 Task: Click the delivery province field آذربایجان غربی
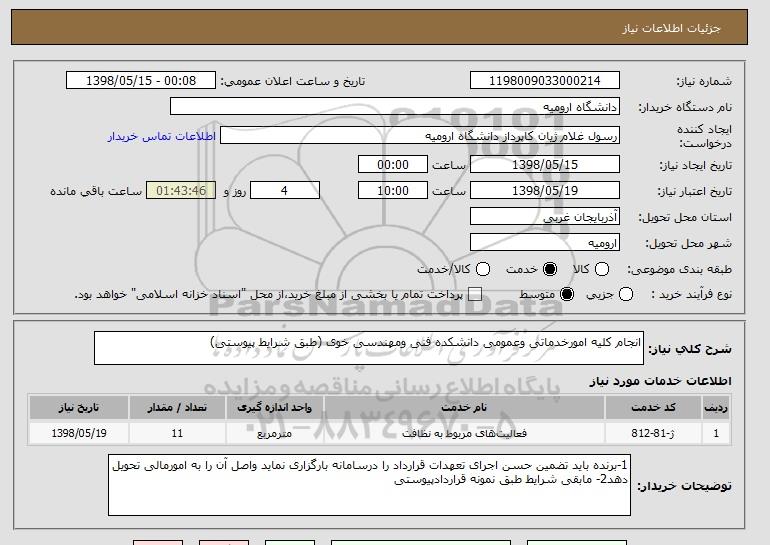pyautogui.click(x=545, y=217)
